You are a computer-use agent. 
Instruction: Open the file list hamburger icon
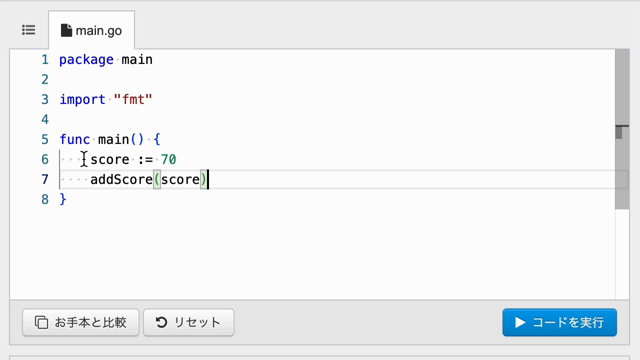click(x=29, y=30)
